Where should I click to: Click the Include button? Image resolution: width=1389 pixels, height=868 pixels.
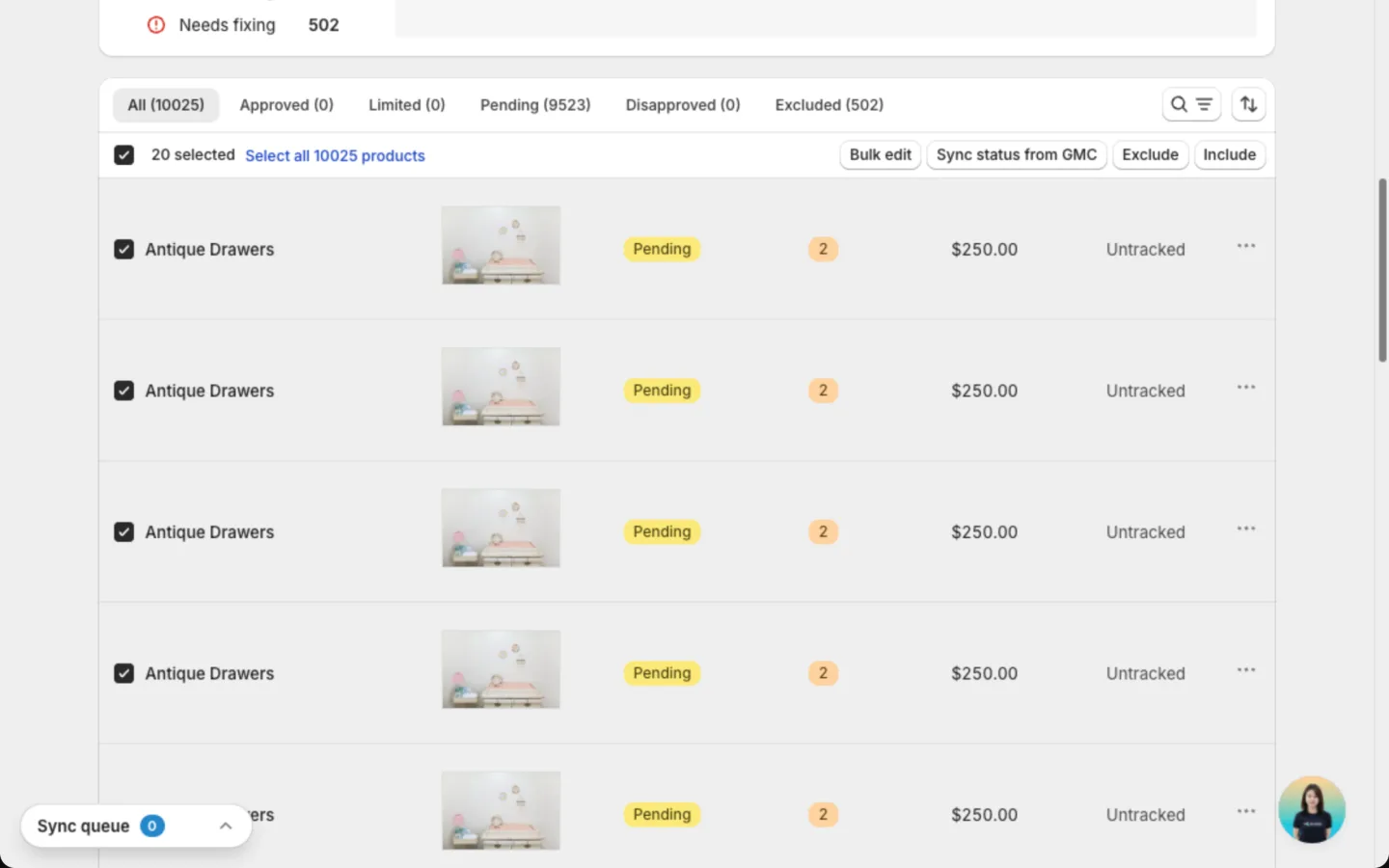(1230, 154)
